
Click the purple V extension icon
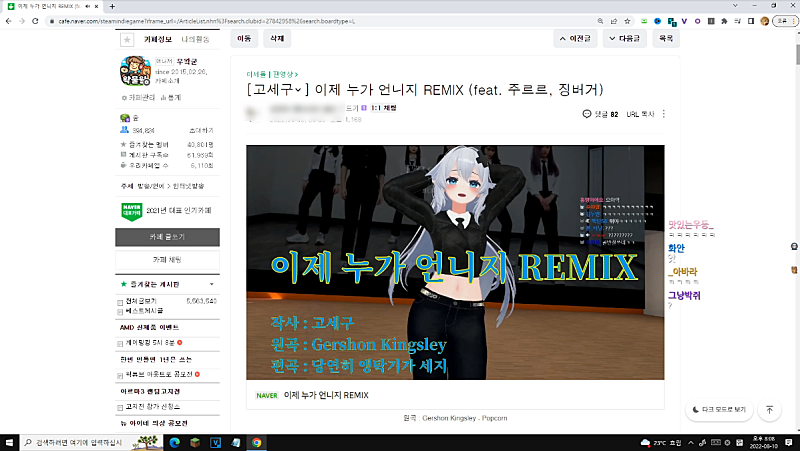684,21
